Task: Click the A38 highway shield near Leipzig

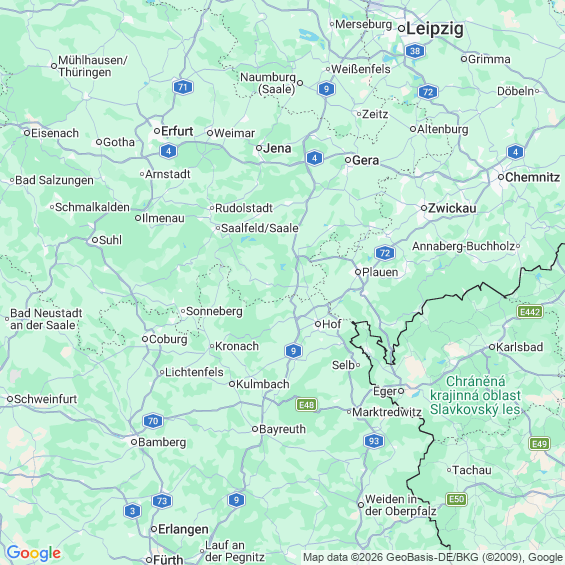Action: click(415, 51)
